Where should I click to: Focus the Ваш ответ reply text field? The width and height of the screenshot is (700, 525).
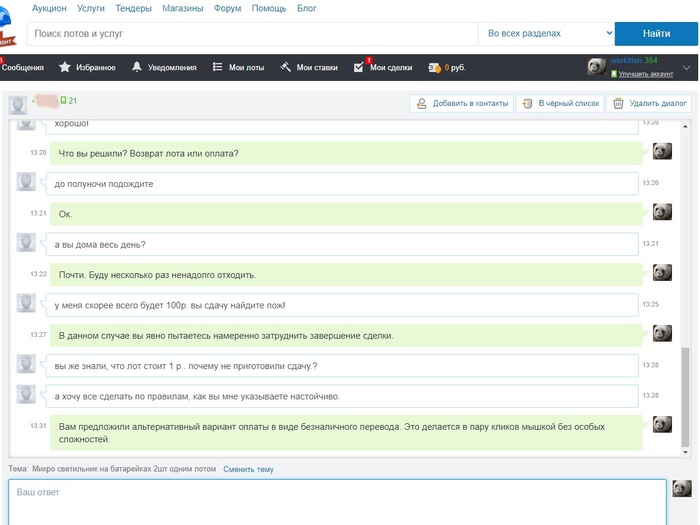337,502
